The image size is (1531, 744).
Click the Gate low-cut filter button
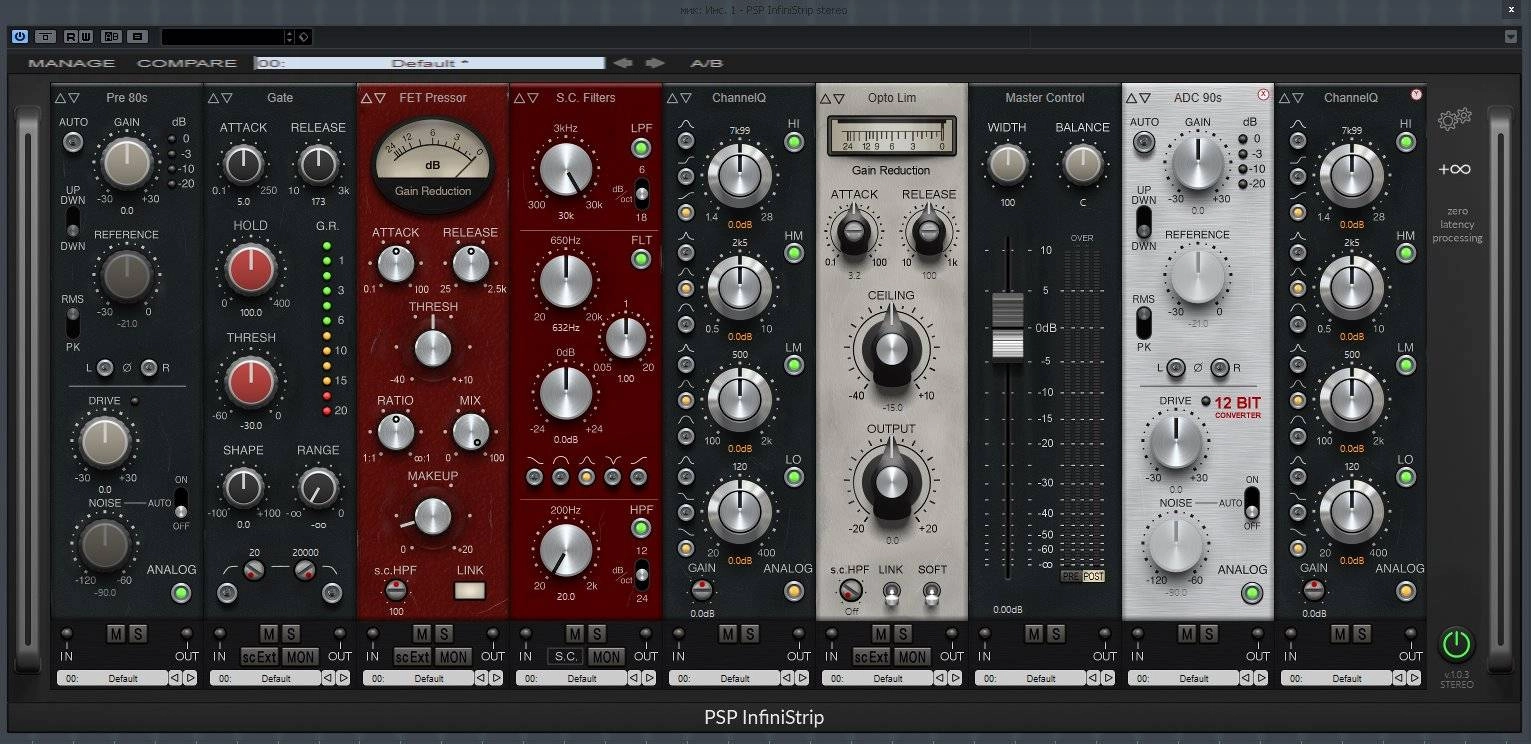tap(228, 593)
